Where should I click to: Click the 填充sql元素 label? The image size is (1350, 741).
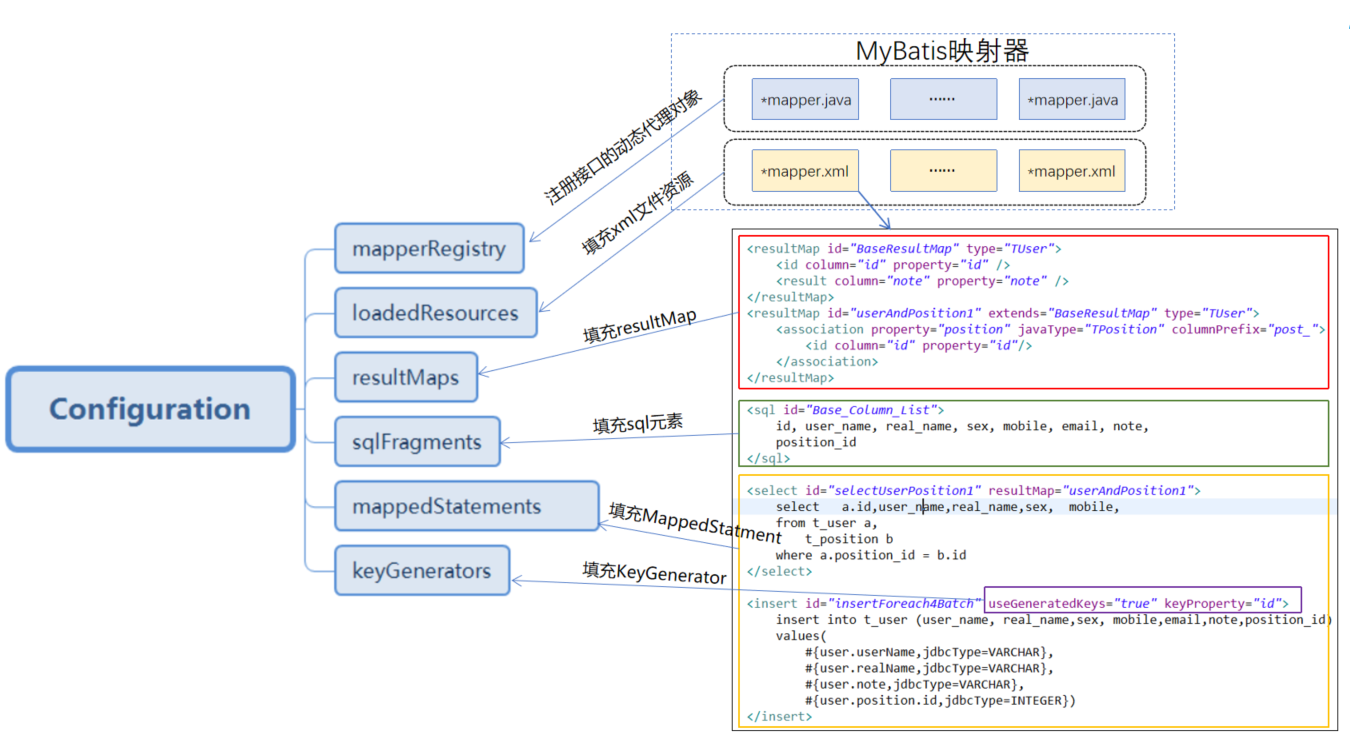coord(638,424)
